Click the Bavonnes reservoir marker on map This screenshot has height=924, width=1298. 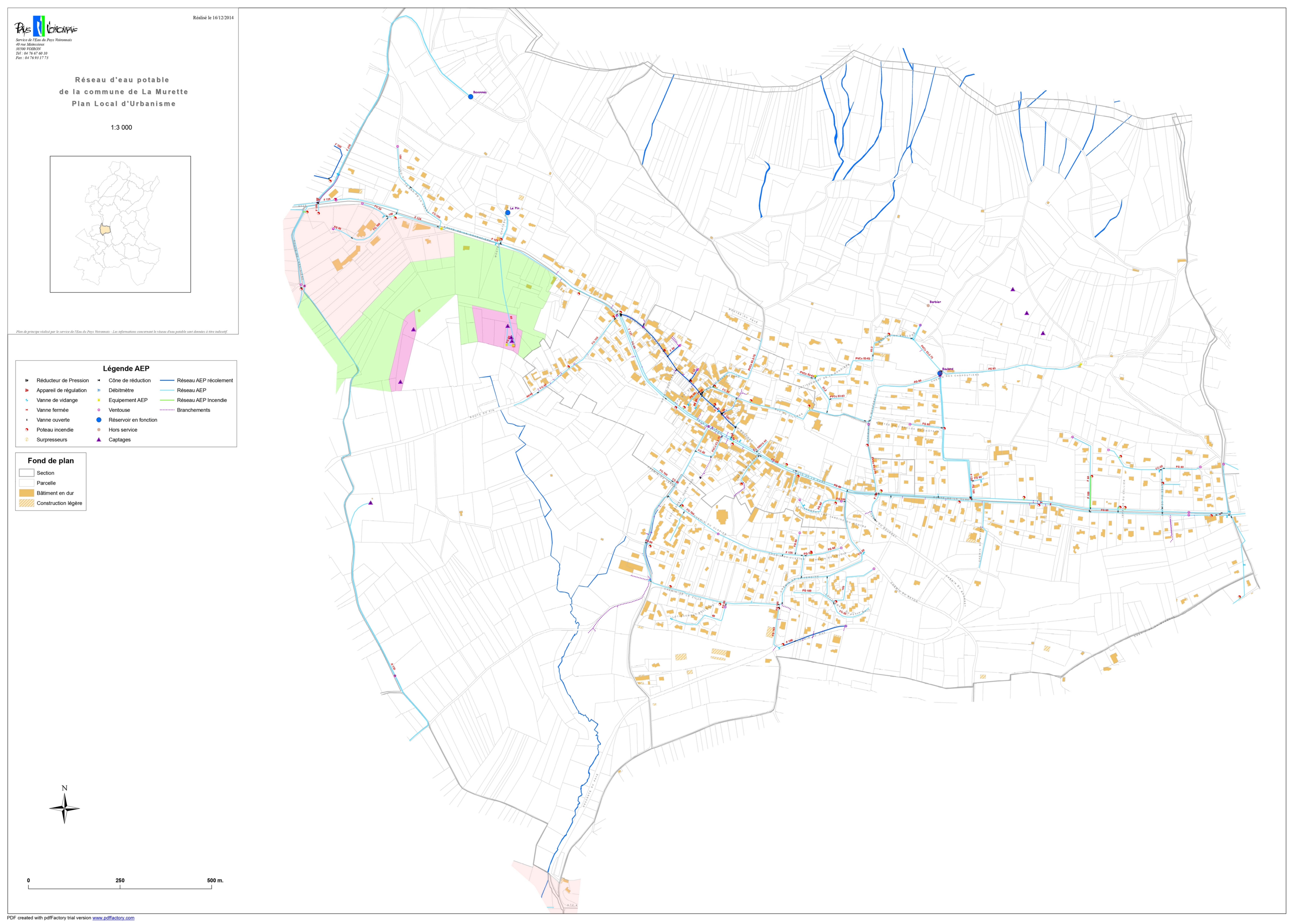click(x=470, y=97)
